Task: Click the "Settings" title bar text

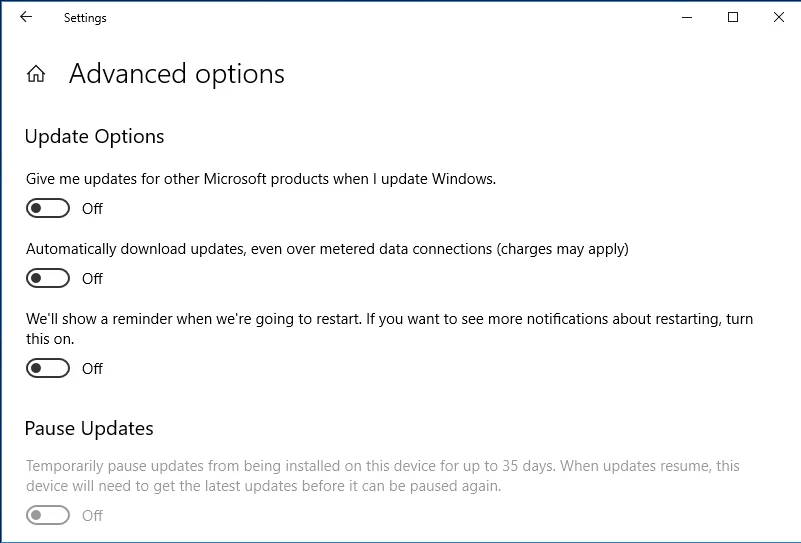Action: pos(85,18)
